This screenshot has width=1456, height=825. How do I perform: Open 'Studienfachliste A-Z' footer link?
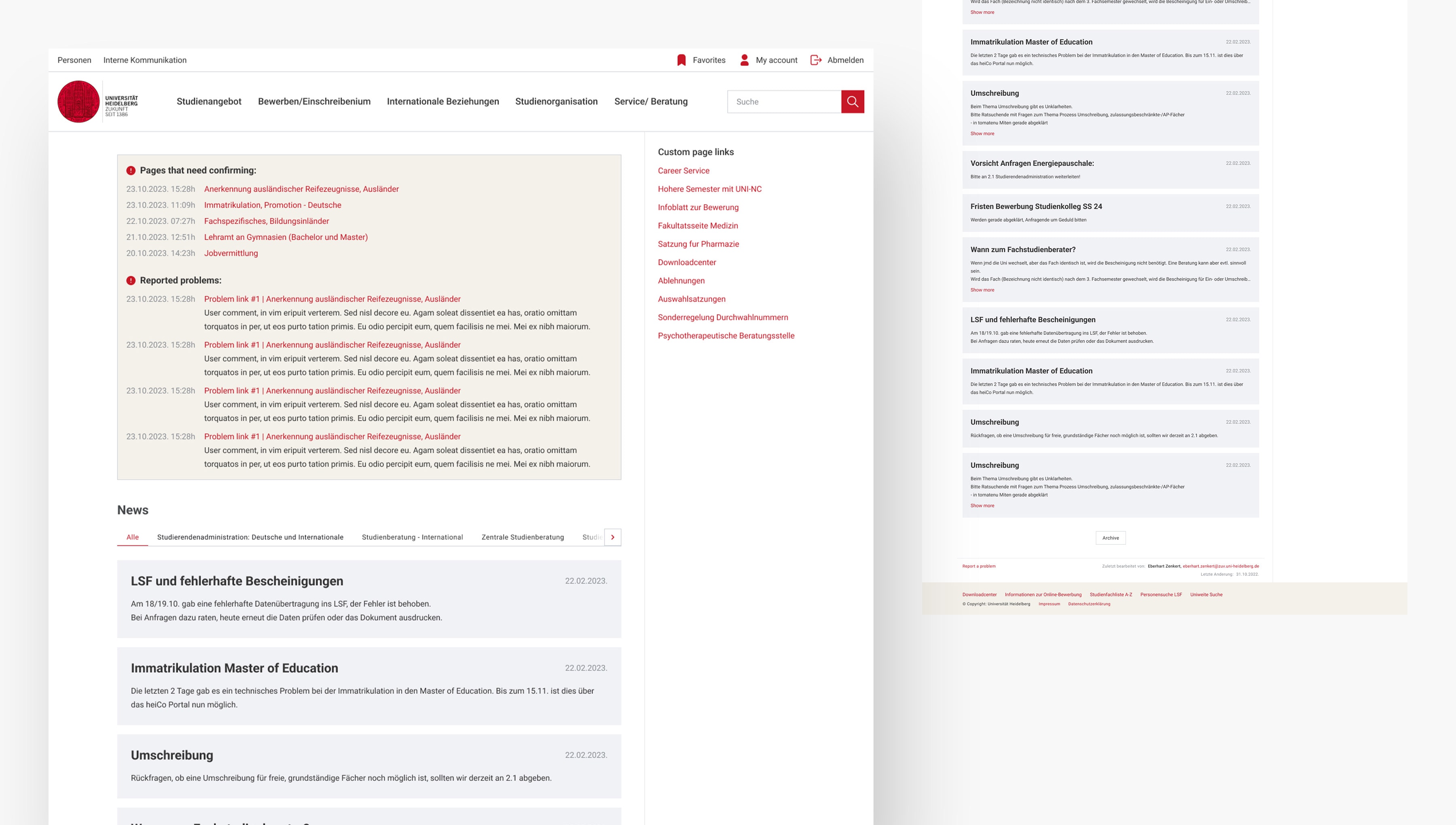1111,595
